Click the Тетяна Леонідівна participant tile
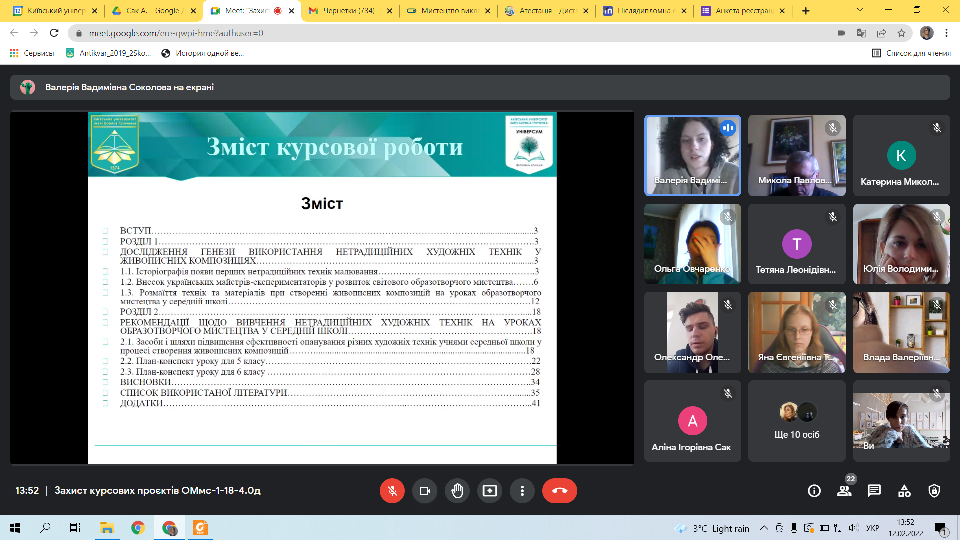This screenshot has width=960, height=540. pyautogui.click(x=797, y=244)
